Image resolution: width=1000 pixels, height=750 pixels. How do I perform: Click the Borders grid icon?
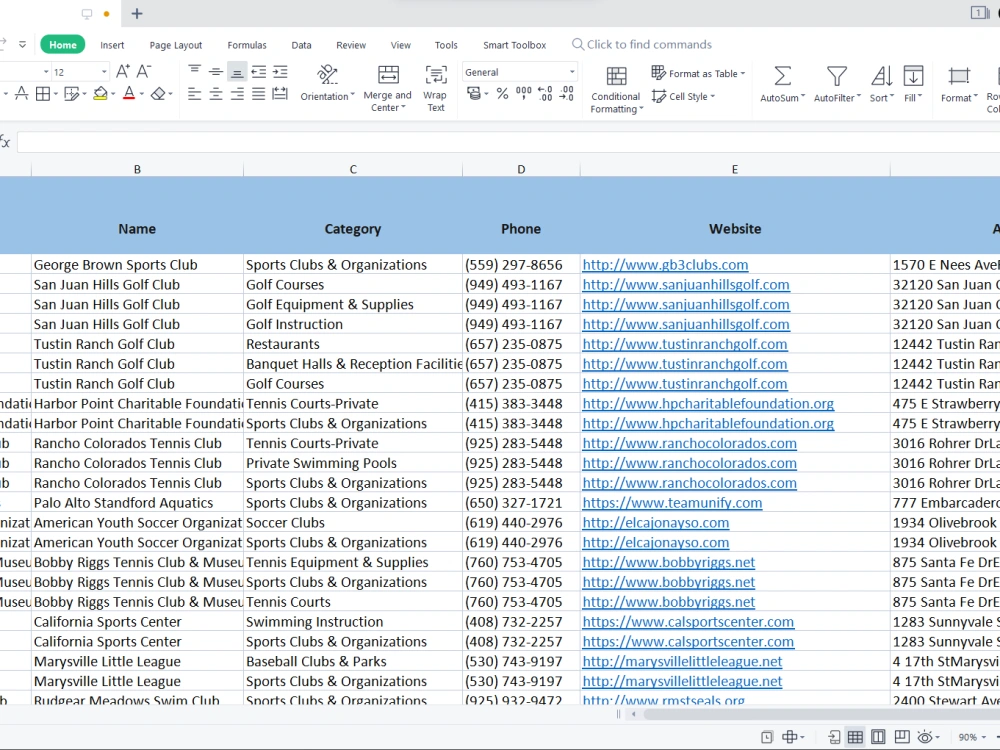tap(43, 94)
